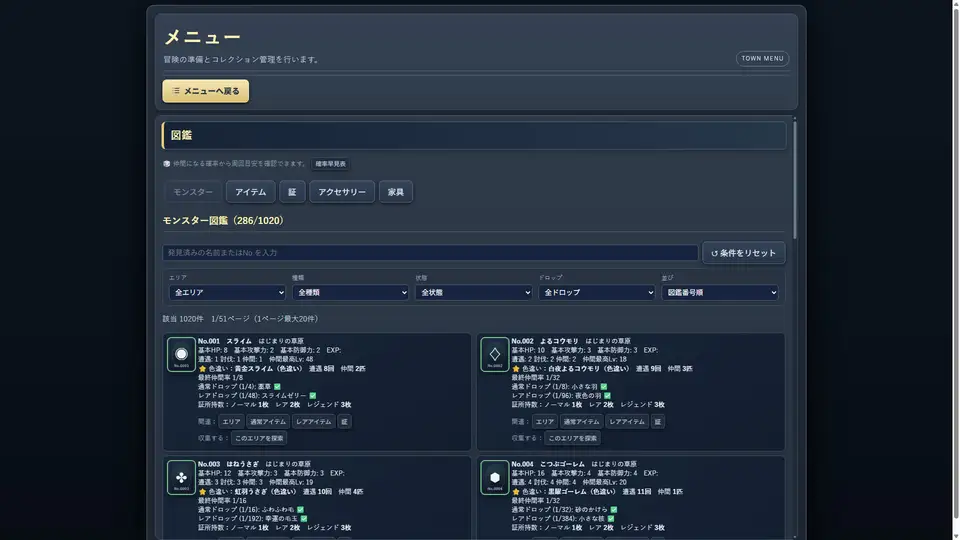This screenshot has height=540, width=960.
Task: Switch to the 家具 tab
Action: (396, 192)
